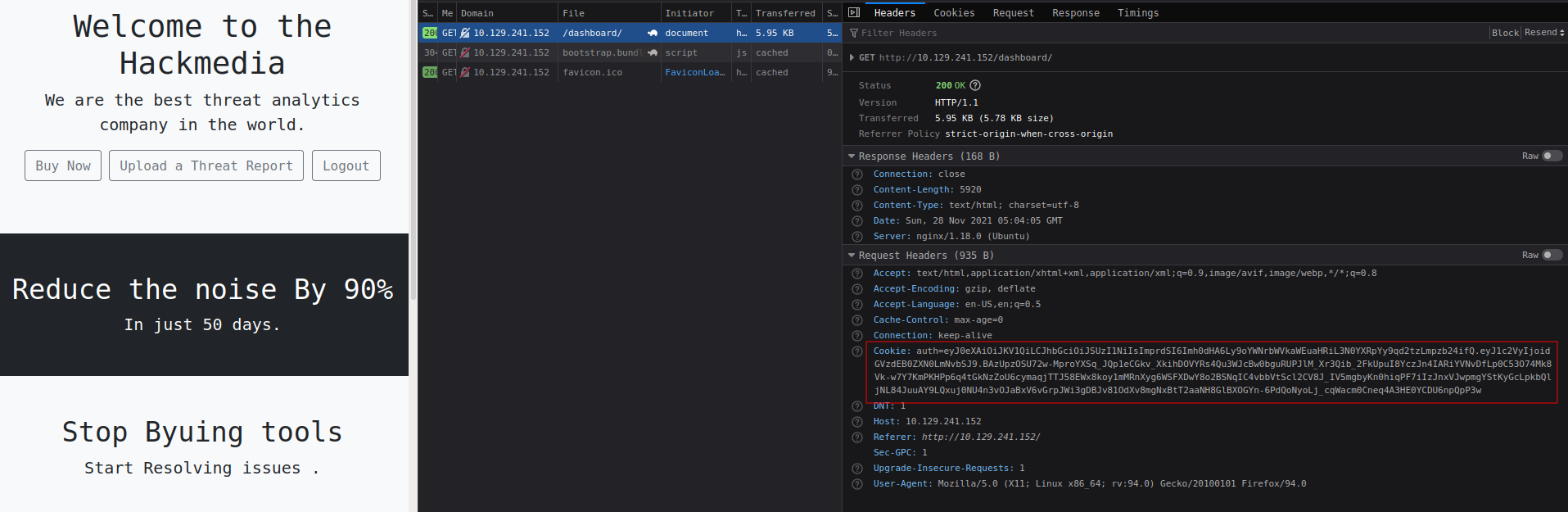
Task: Collapse the Request Headers section
Action: coord(852,255)
